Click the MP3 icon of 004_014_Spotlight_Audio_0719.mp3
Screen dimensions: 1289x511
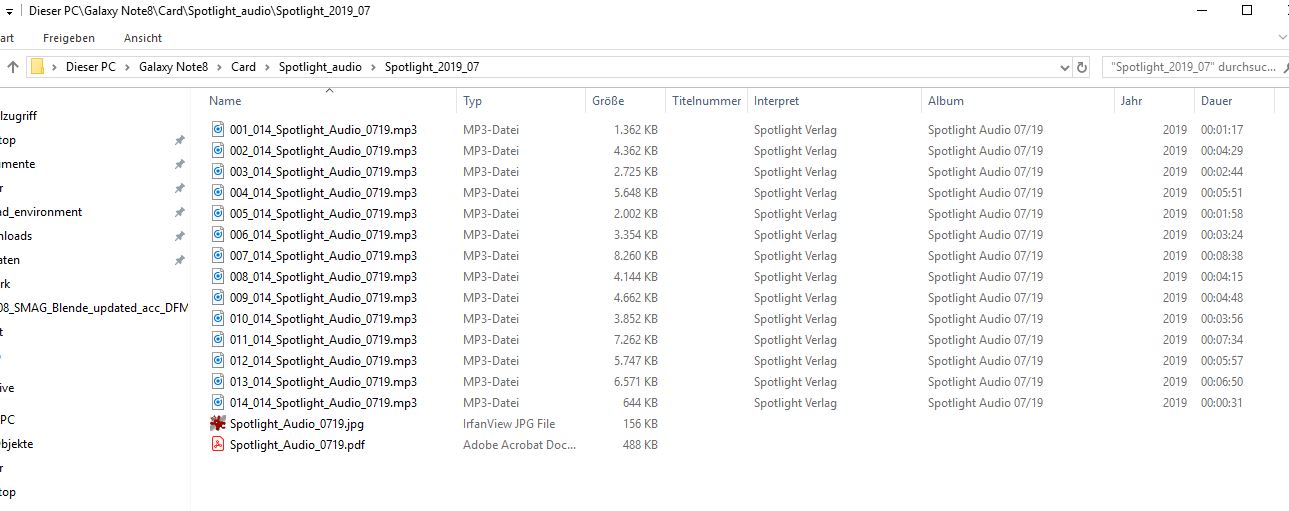(218, 193)
